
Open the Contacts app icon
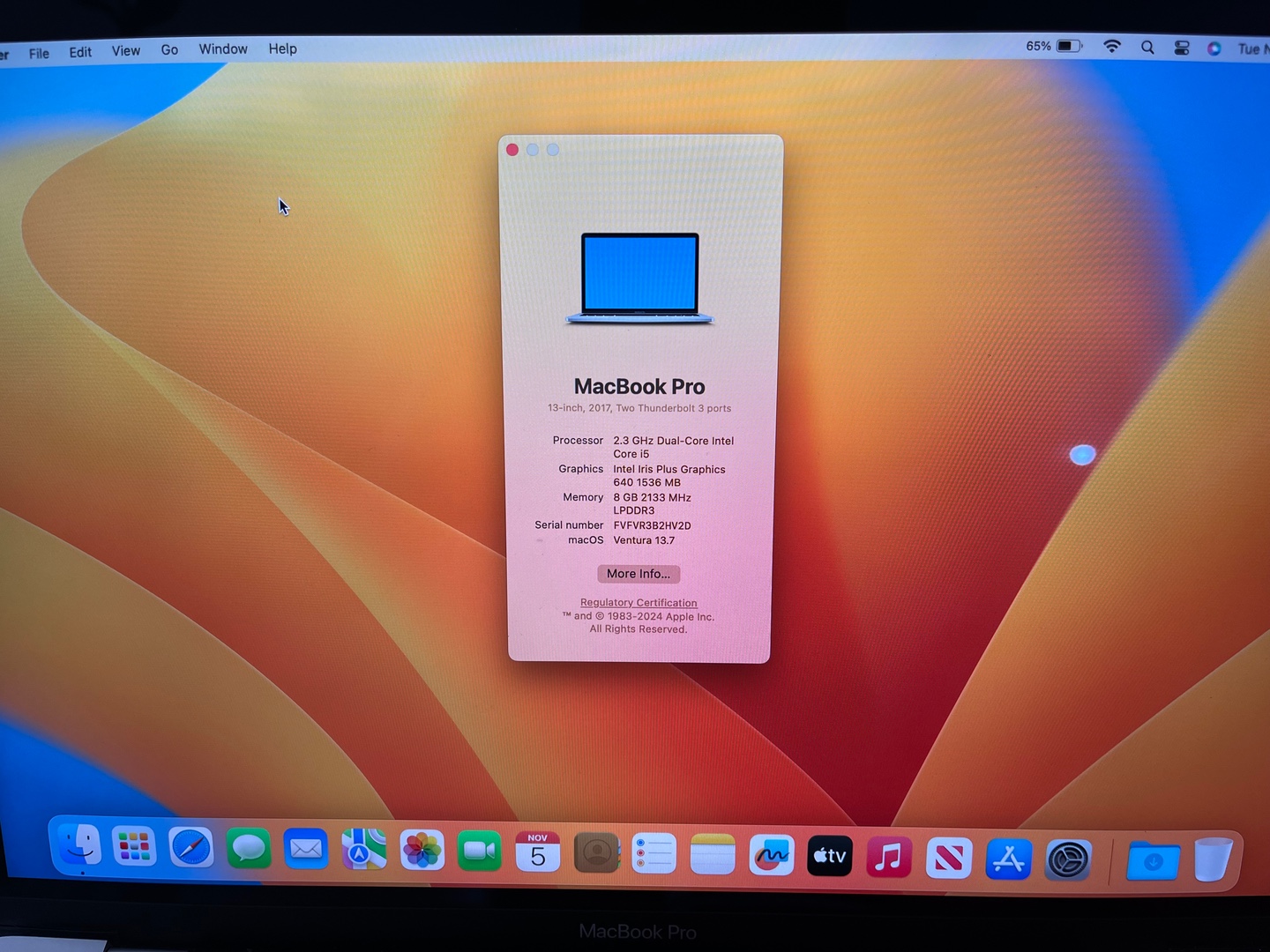[x=596, y=853]
